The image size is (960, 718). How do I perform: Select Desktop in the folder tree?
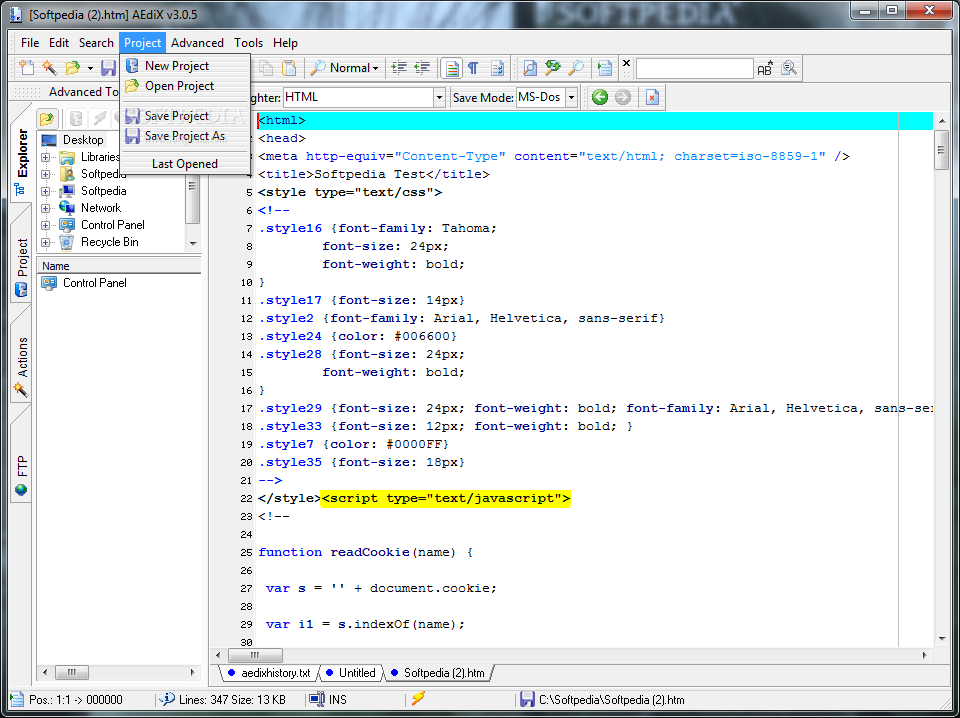pyautogui.click(x=83, y=140)
